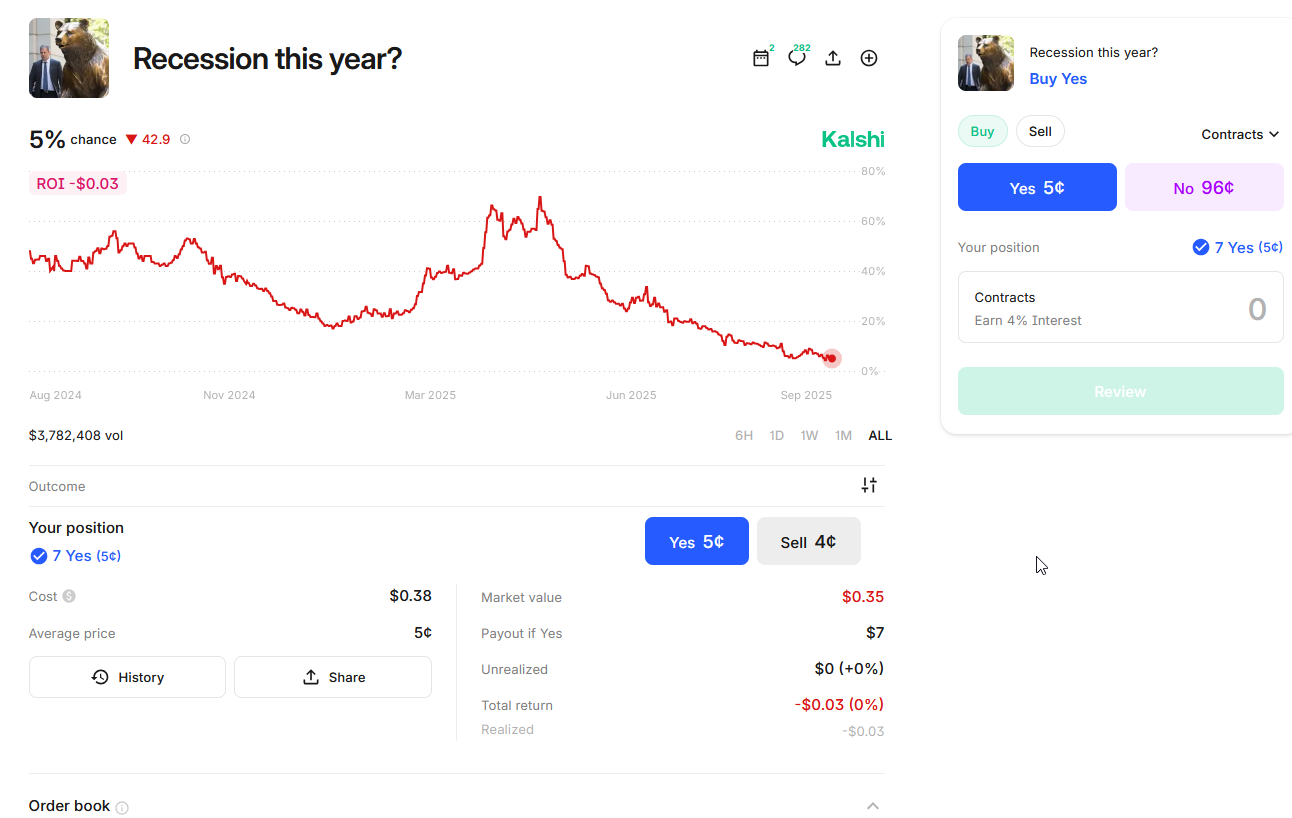Focus the Contracts amount input field
This screenshot has width=1292, height=818.
pos(1120,307)
